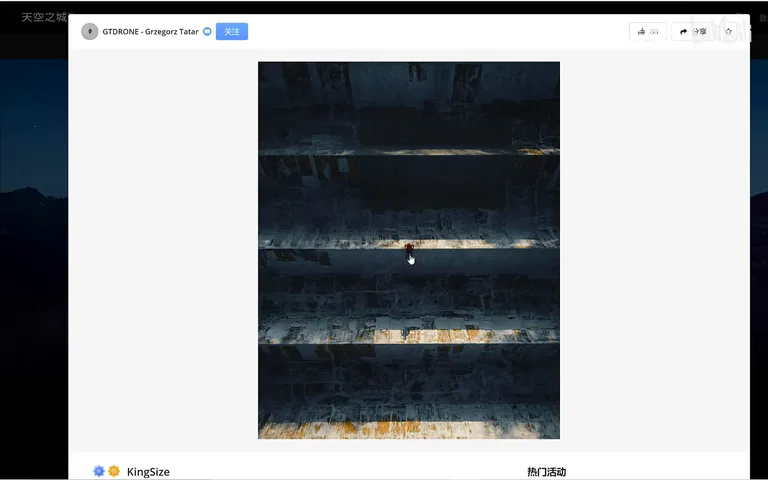Click the red figure in the photo
This screenshot has height=480, width=768.
pyautogui.click(x=409, y=248)
